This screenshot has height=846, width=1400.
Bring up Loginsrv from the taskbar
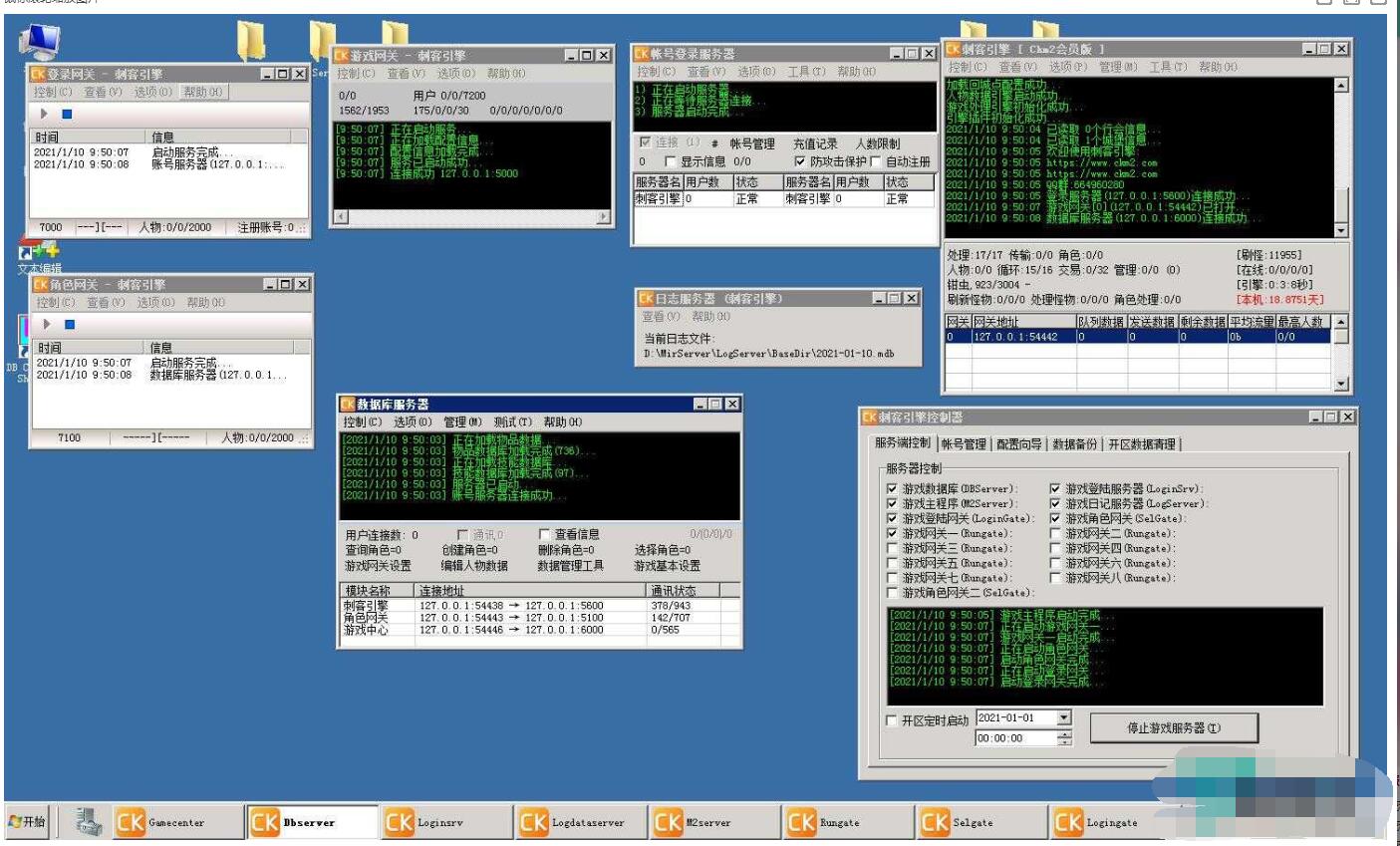pos(446,822)
